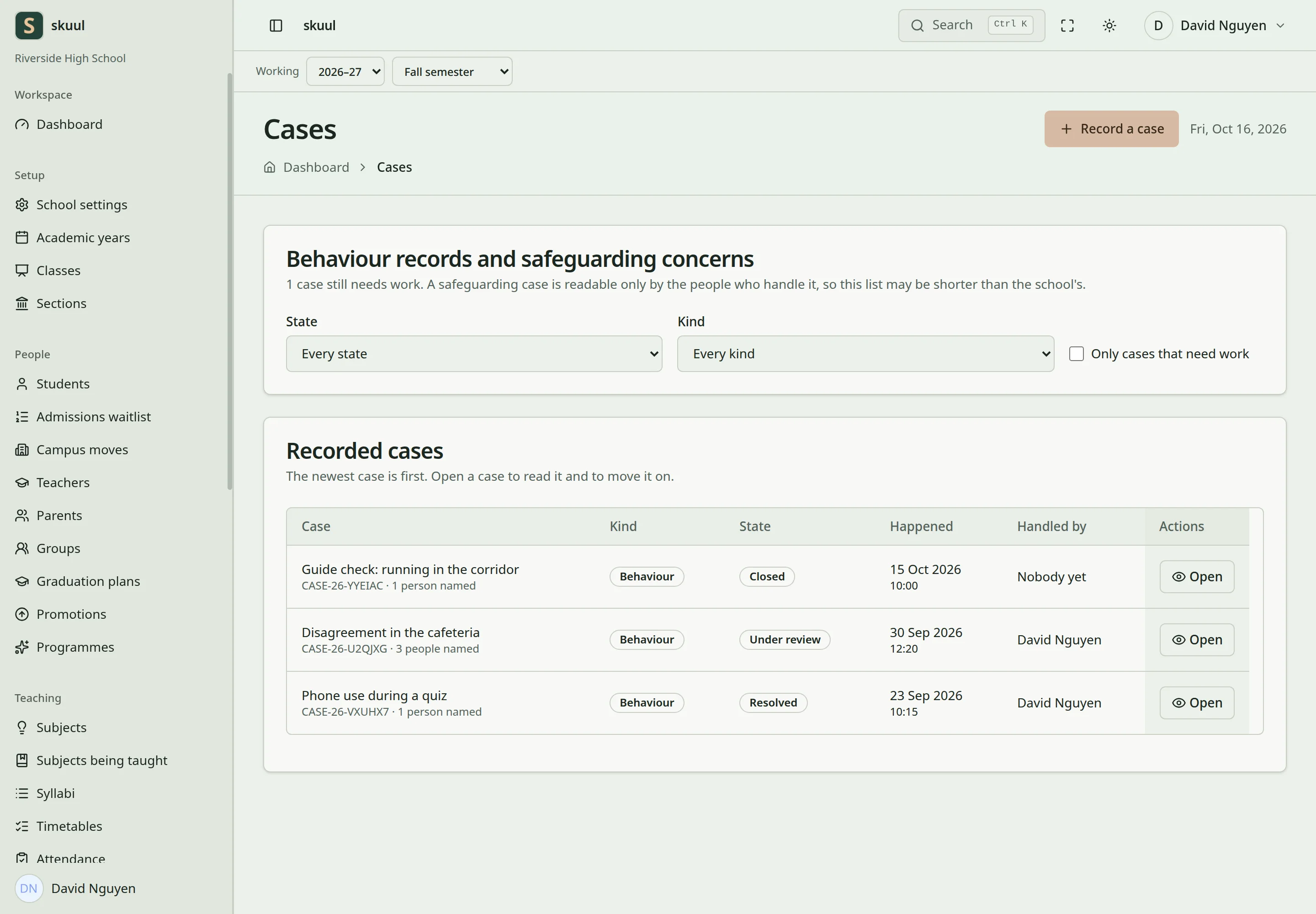1316x914 pixels.
Task: Click the home icon in breadcrumb
Action: pos(270,167)
